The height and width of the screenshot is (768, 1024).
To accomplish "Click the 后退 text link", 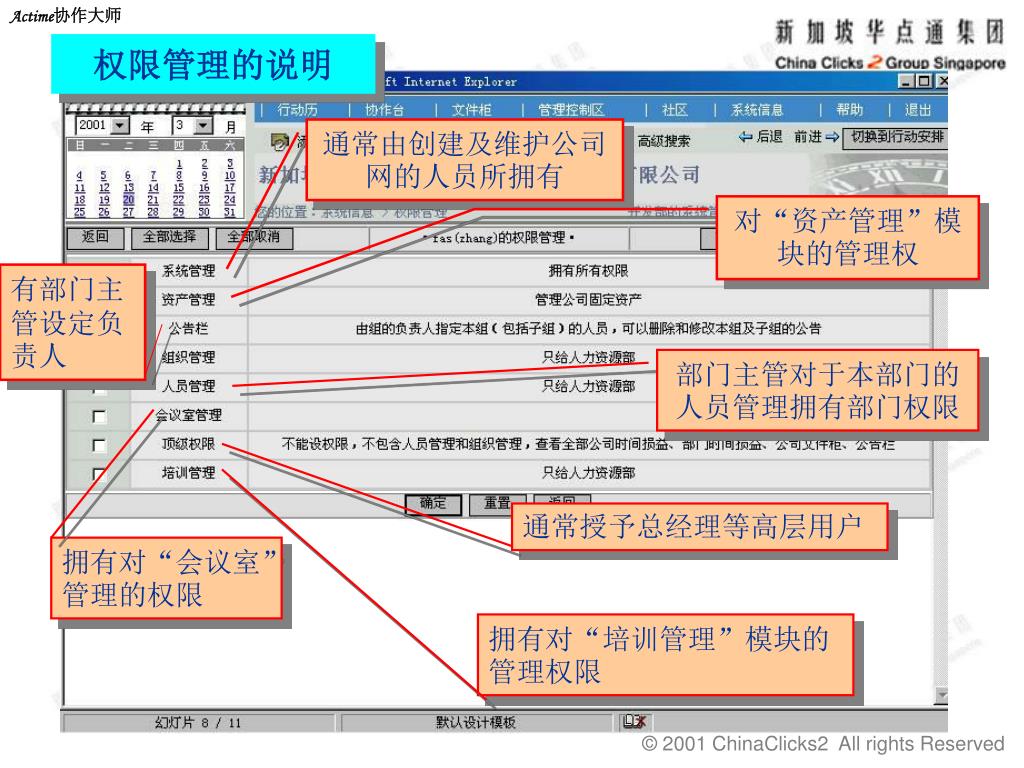I will coord(769,136).
